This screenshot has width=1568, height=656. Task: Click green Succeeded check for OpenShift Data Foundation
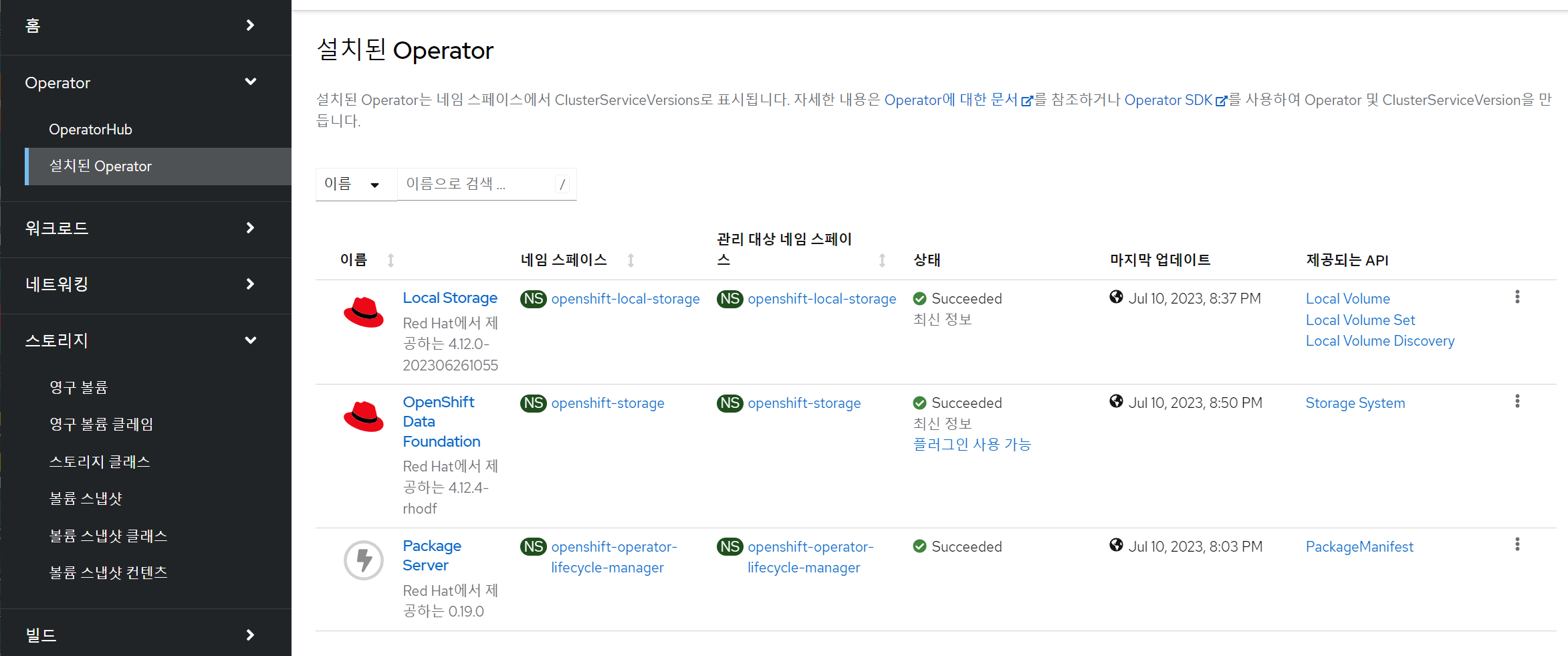pos(920,403)
